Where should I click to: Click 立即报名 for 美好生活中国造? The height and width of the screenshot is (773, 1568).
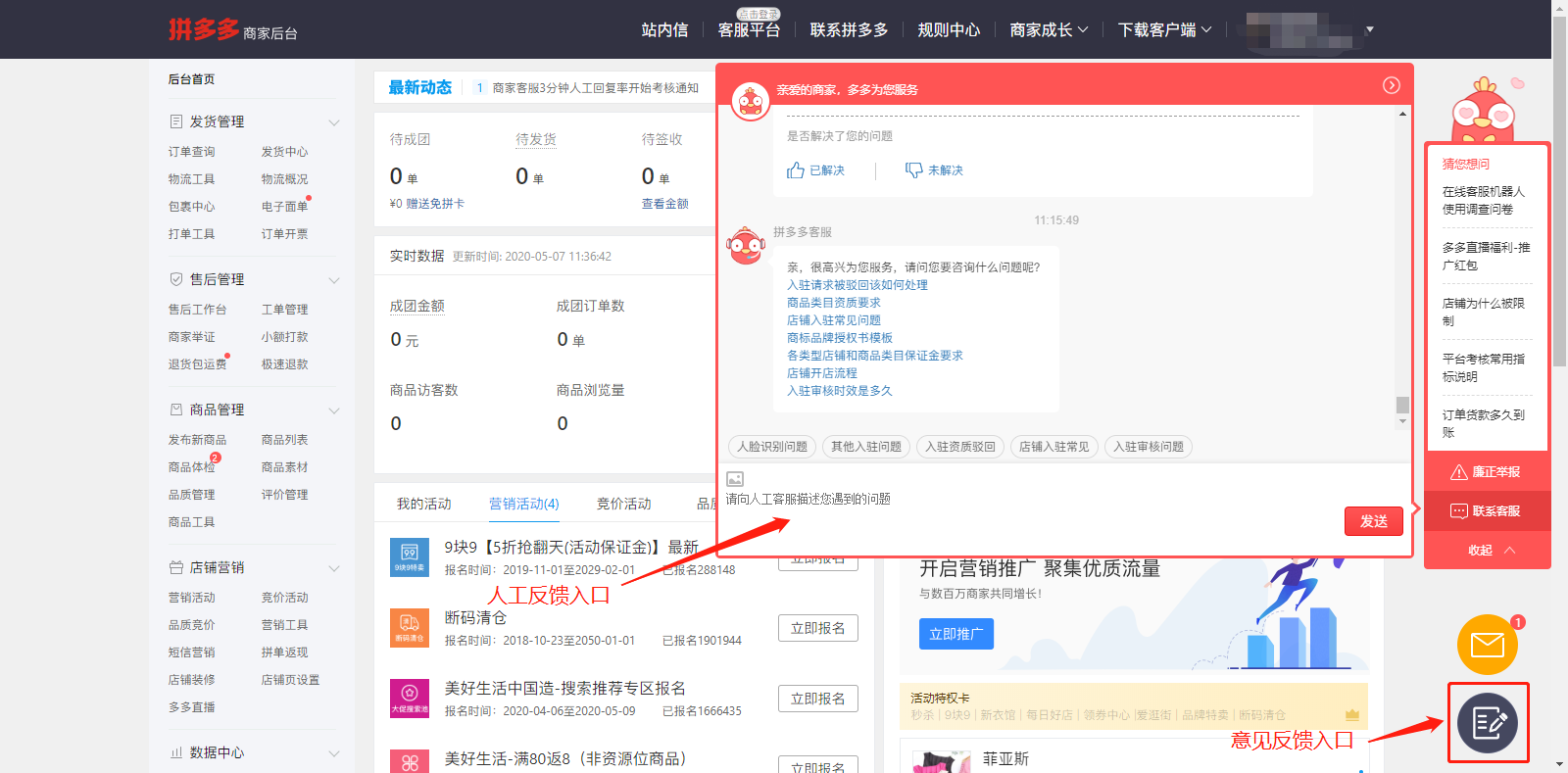[x=818, y=699]
